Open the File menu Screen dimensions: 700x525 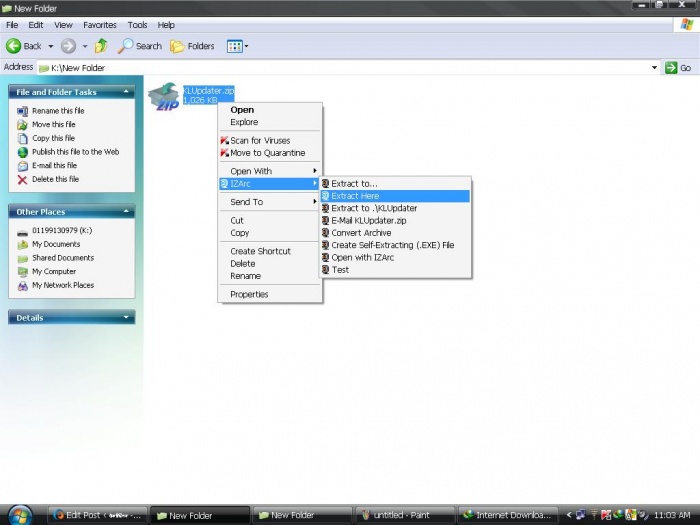click(x=12, y=25)
